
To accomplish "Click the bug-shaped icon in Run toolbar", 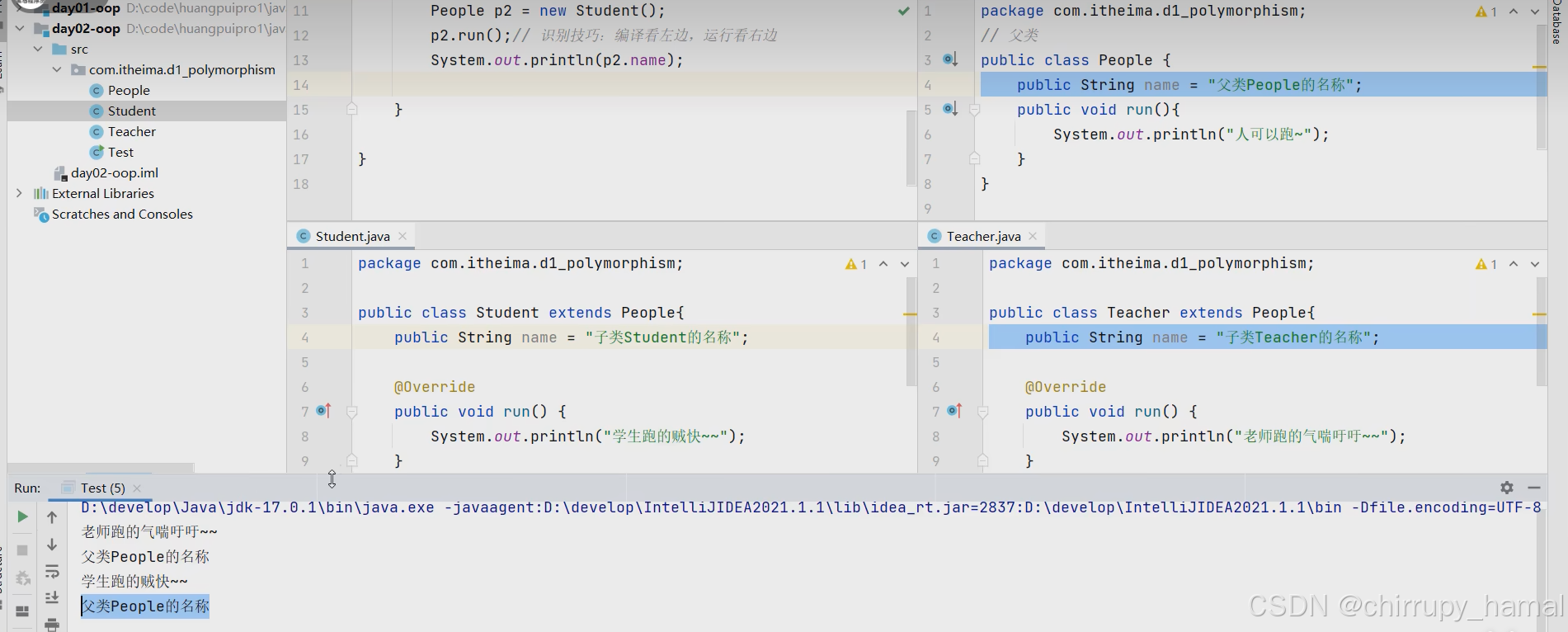I will tap(23, 578).
